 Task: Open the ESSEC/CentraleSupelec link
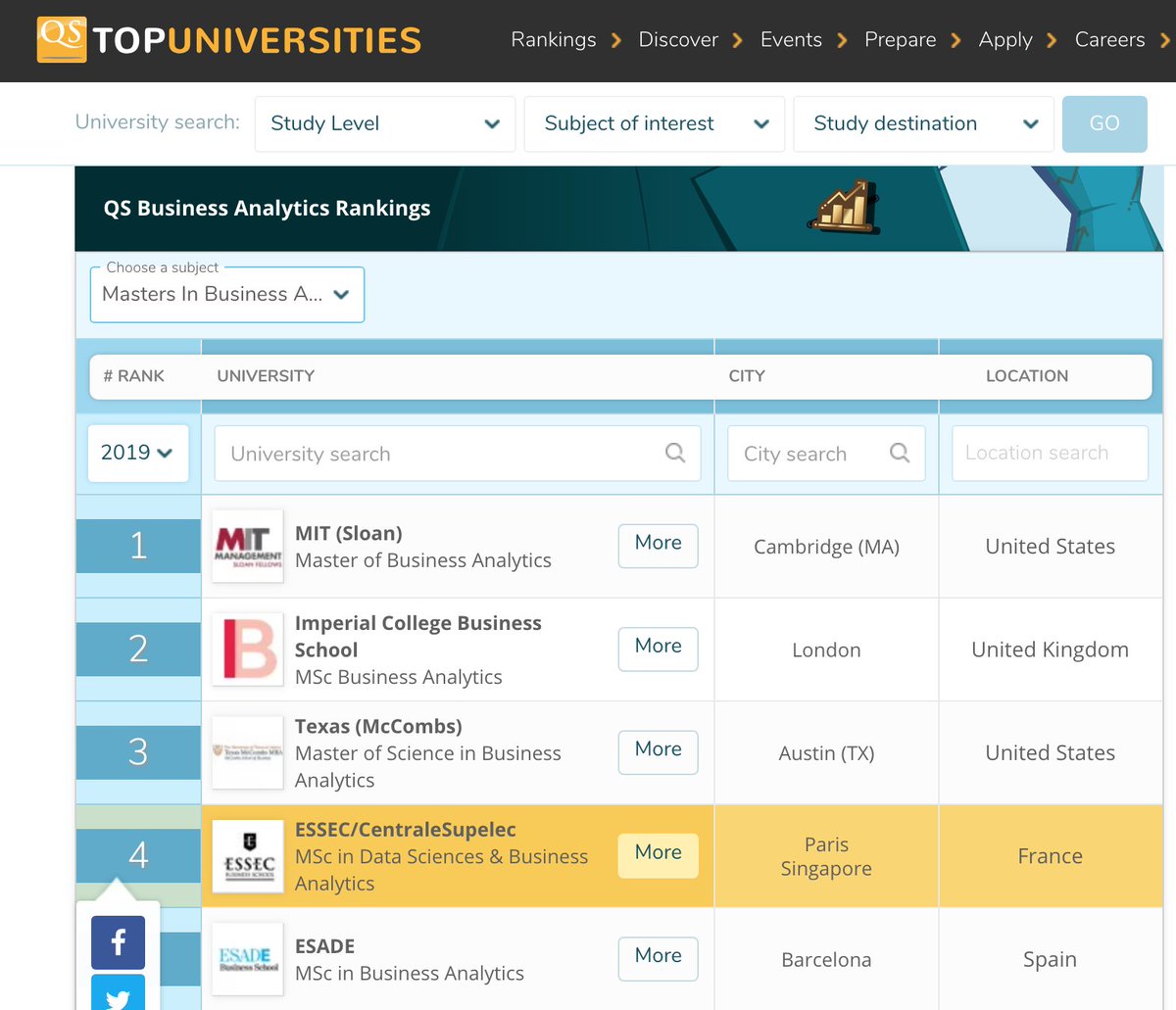(406, 830)
